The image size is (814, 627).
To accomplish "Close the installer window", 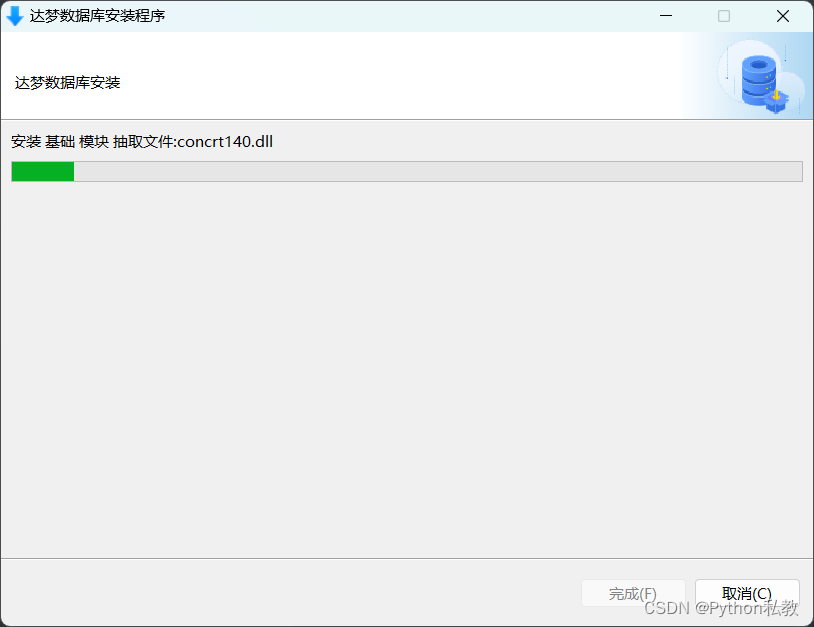I will (782, 16).
